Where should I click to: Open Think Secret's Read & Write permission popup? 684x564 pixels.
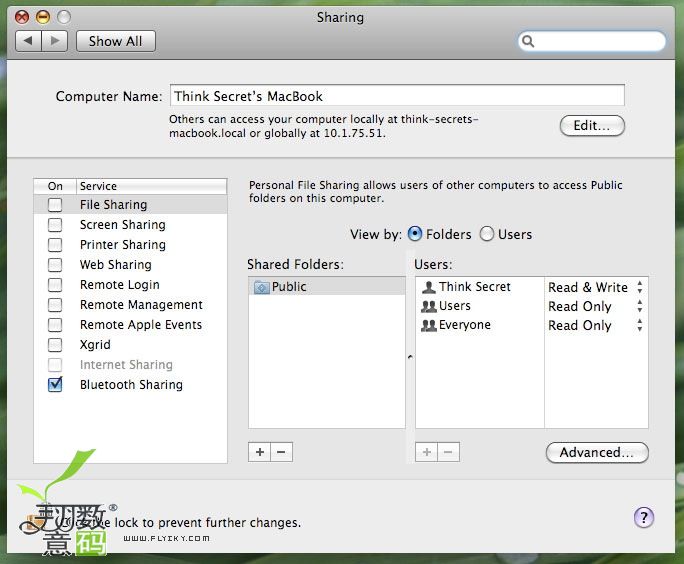tap(596, 287)
